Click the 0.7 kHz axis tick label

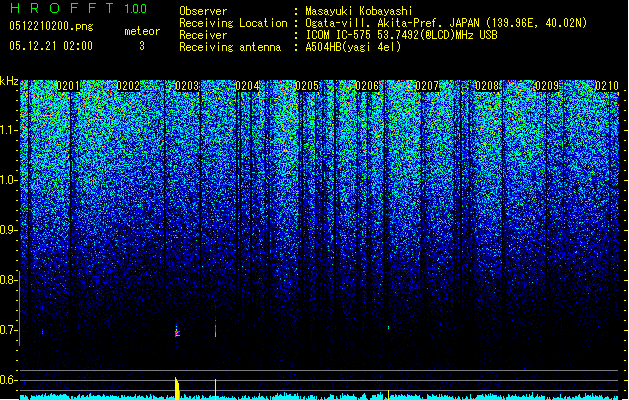9,330
